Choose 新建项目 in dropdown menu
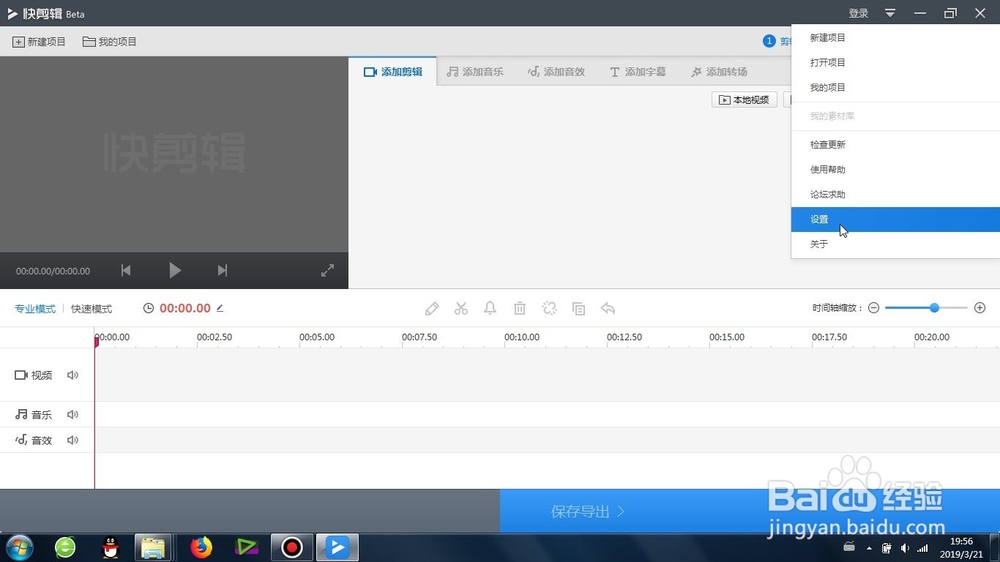Viewport: 1000px width, 562px height. point(895,38)
